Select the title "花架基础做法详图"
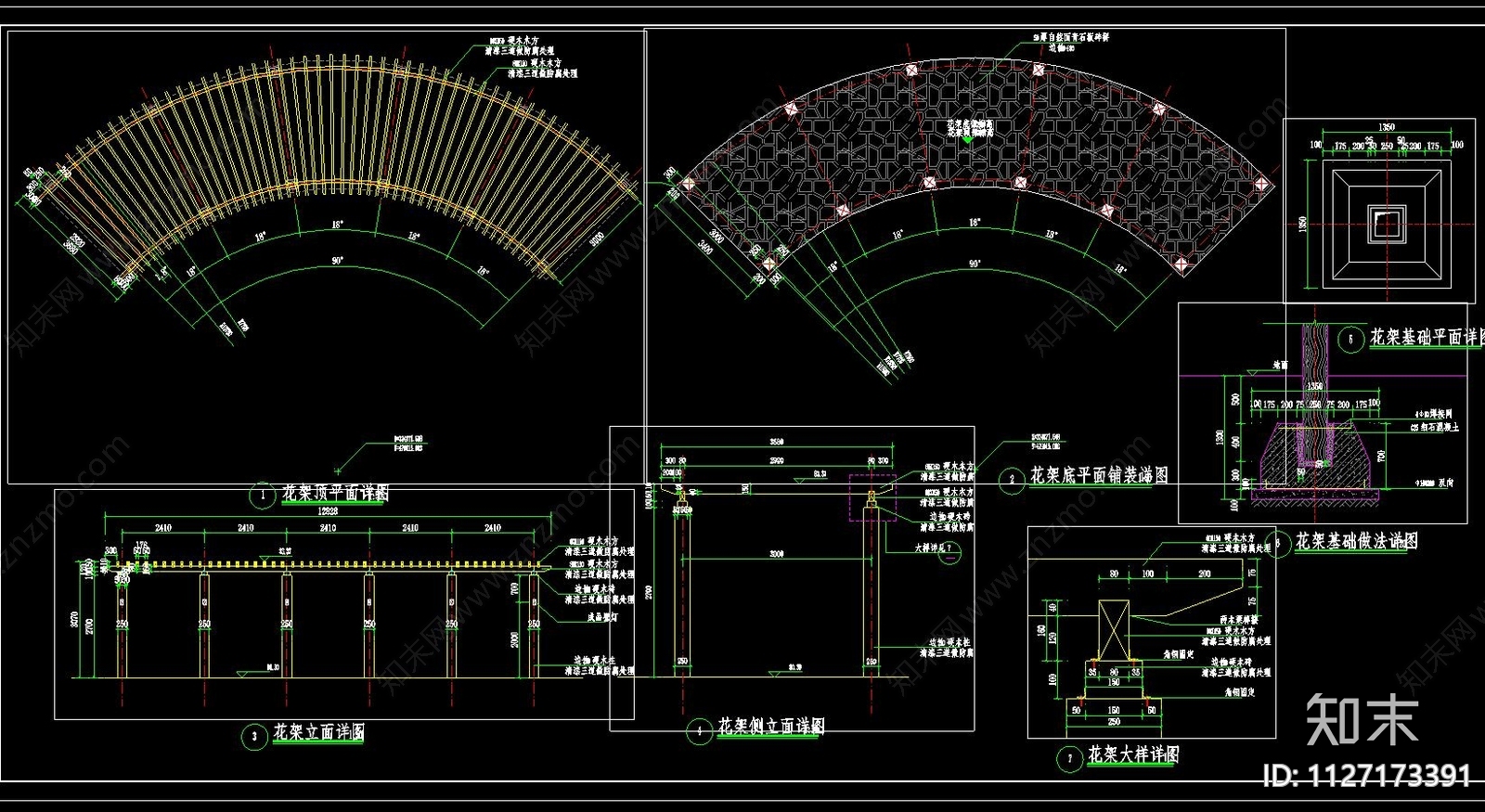The height and width of the screenshot is (812, 1485). [1356, 541]
